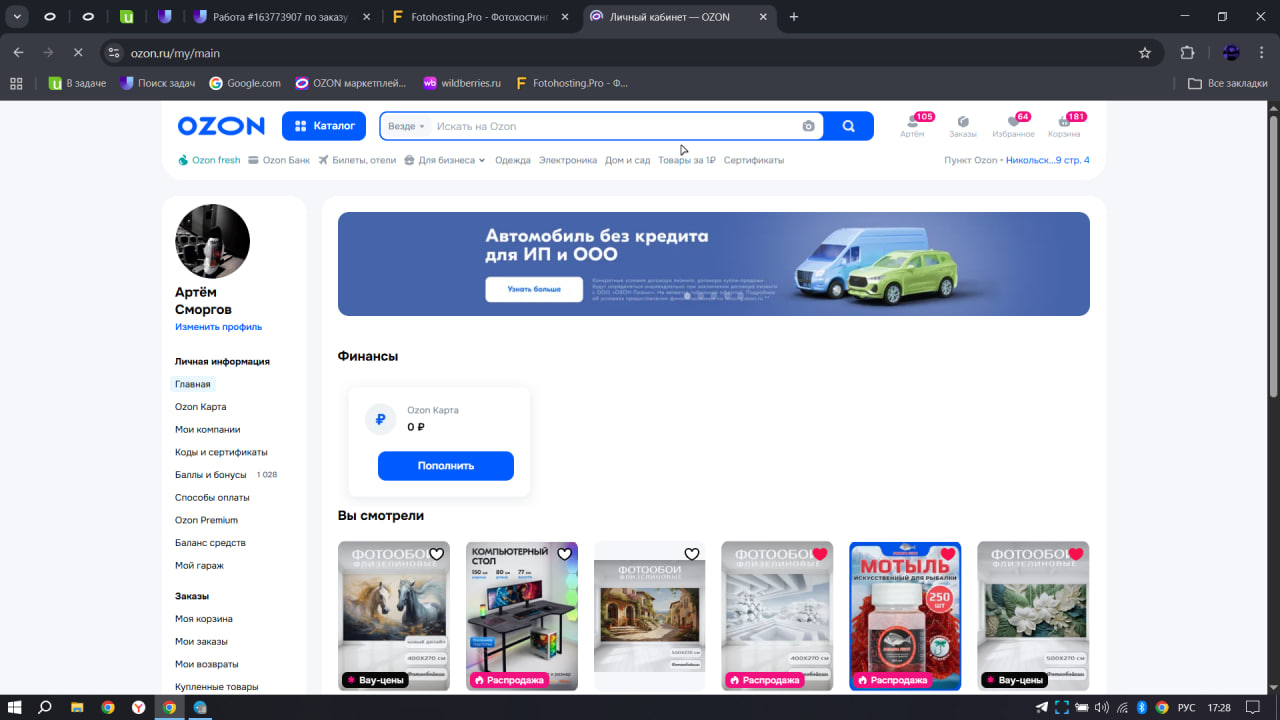Open Моя корзина sidebar item
The height and width of the screenshot is (720, 1280).
pyautogui.click(x=204, y=619)
